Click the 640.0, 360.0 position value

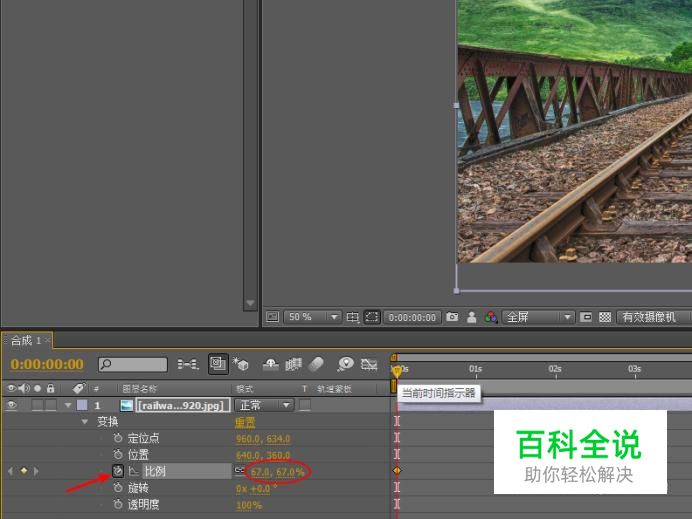(263, 455)
